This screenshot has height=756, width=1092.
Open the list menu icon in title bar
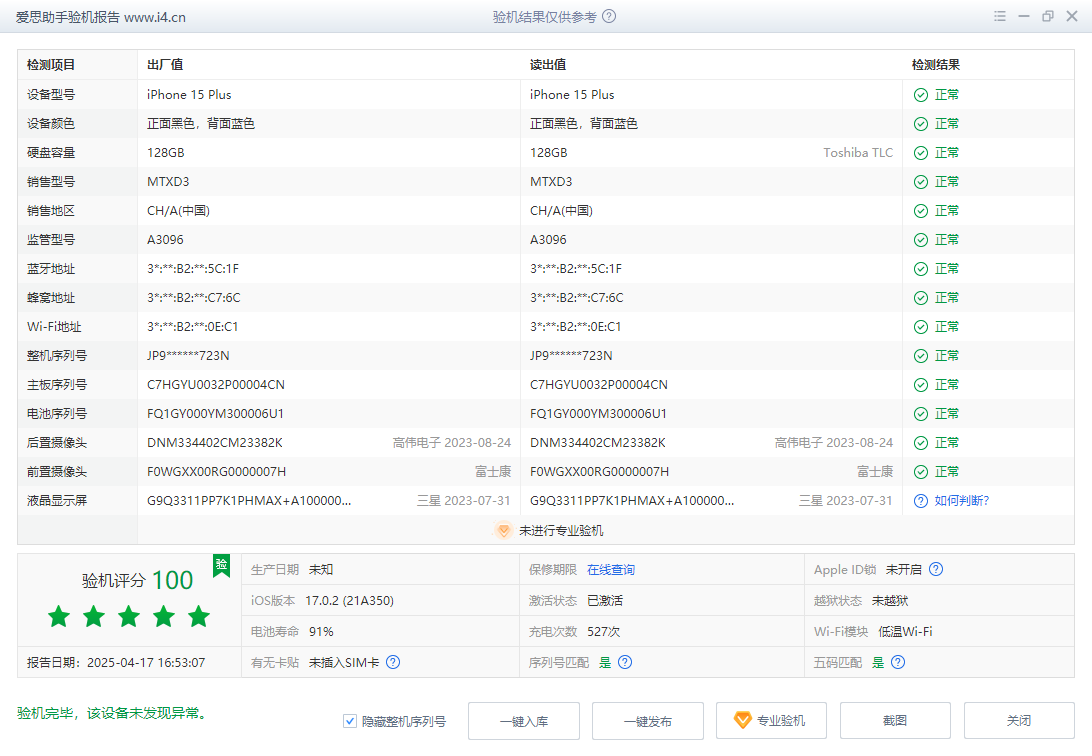pyautogui.click(x=999, y=16)
